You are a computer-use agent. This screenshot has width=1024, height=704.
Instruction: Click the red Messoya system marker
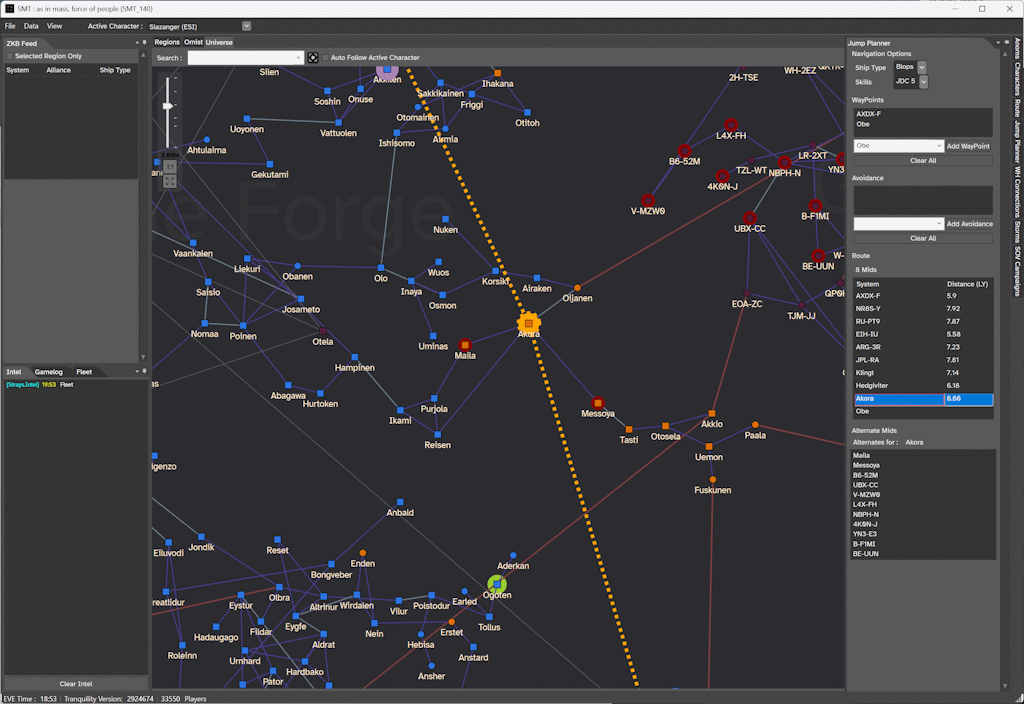point(598,403)
